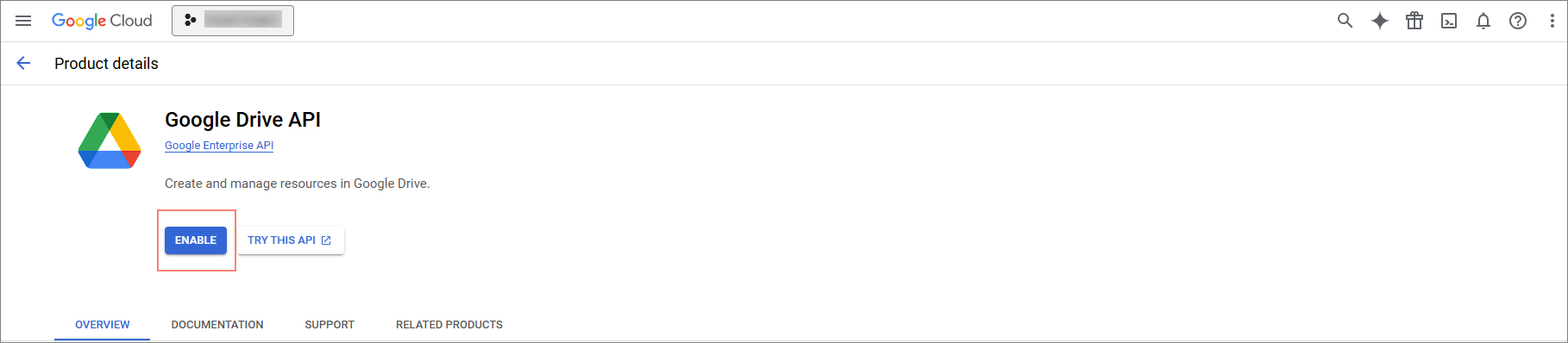1568x343 pixels.
Task: Select the Related Products tab
Action: tap(449, 325)
